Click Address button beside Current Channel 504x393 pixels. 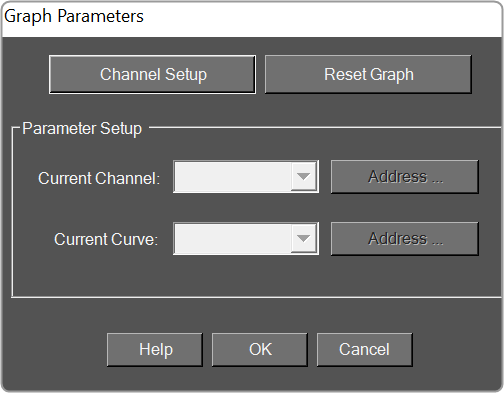(x=405, y=177)
